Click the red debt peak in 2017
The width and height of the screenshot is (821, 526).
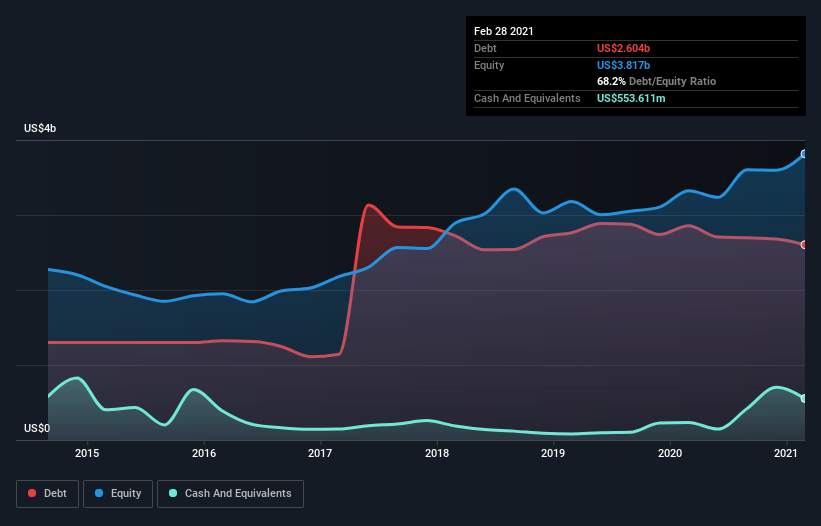[x=369, y=205]
